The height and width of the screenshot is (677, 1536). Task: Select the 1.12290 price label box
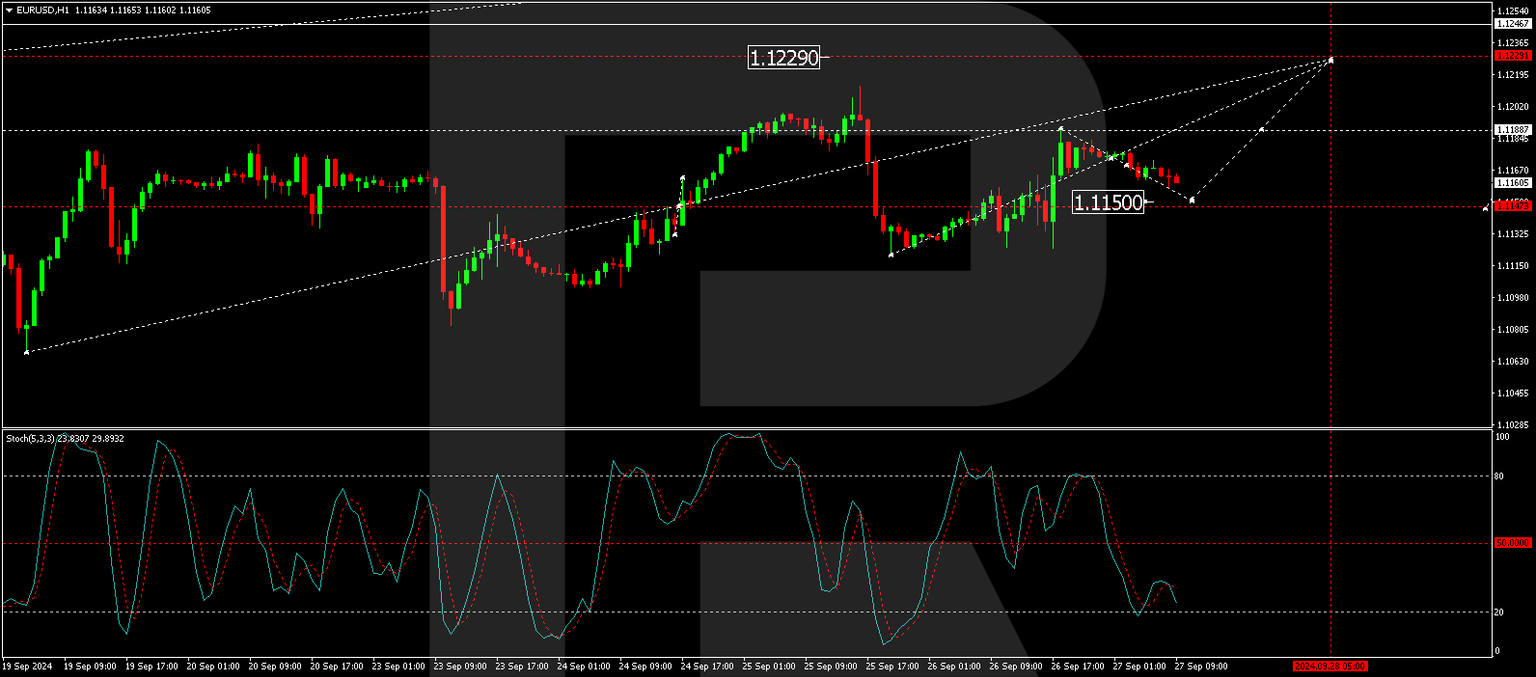786,58
